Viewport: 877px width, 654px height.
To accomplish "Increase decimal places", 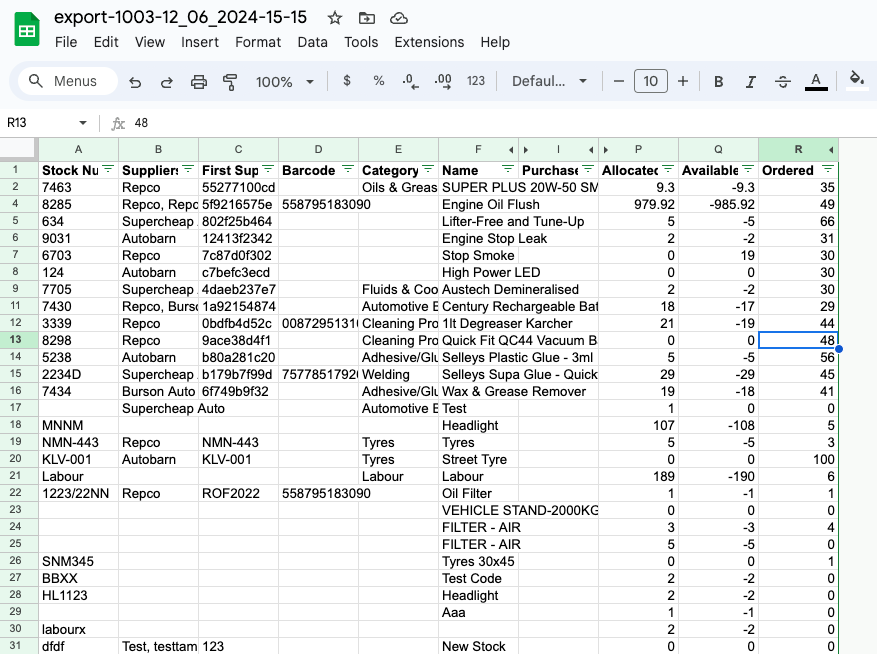I will pyautogui.click(x=443, y=81).
